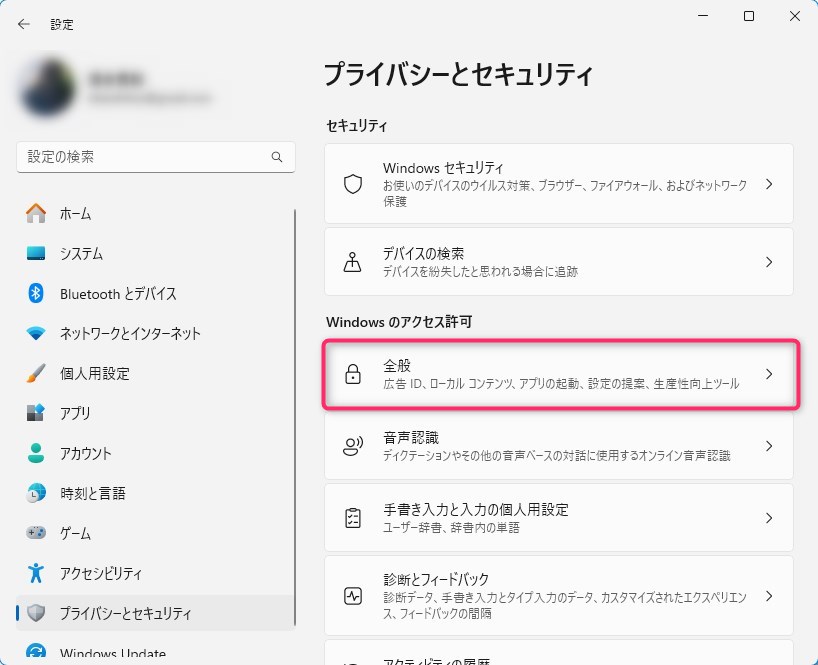Click the デバイスの検索 location icon

pyautogui.click(x=352, y=262)
